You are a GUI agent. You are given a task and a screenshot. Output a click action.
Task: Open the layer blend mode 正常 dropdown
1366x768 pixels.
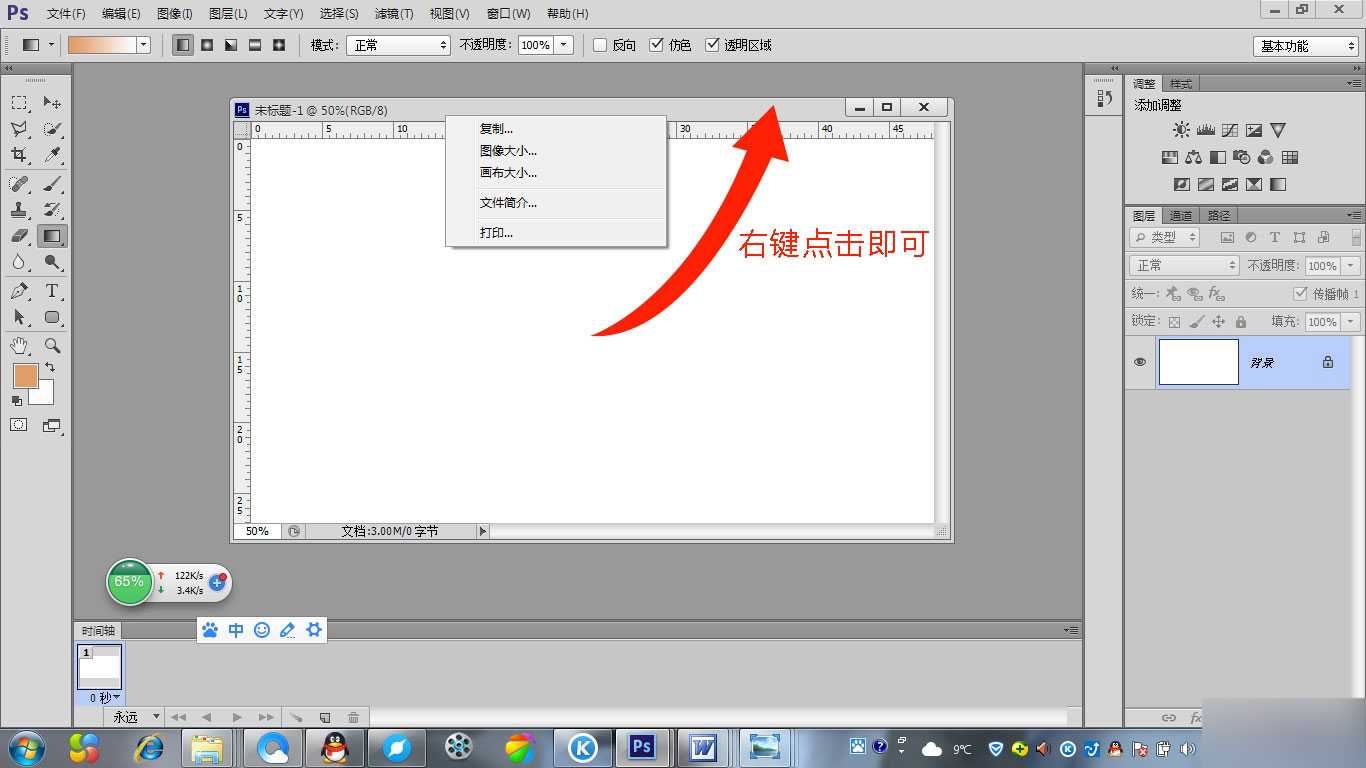[1185, 265]
